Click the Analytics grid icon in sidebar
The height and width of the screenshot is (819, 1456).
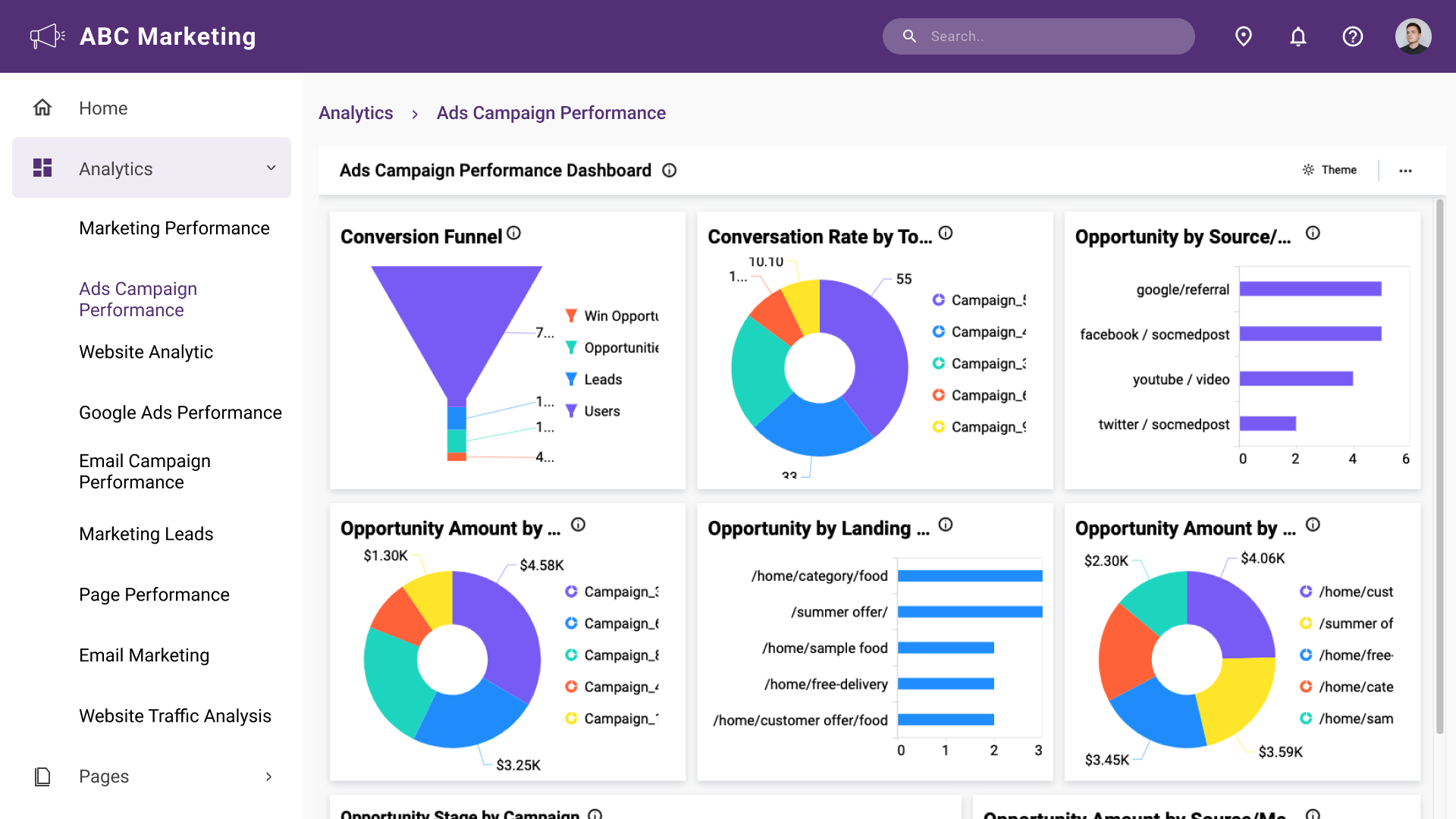coord(42,168)
